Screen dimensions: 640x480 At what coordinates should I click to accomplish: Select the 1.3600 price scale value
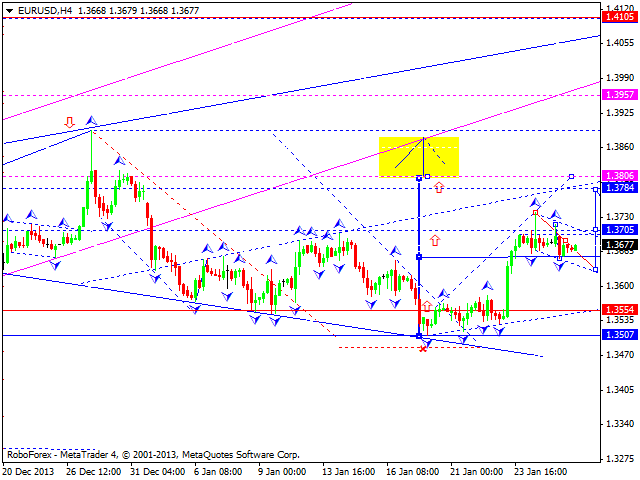[x=620, y=285]
